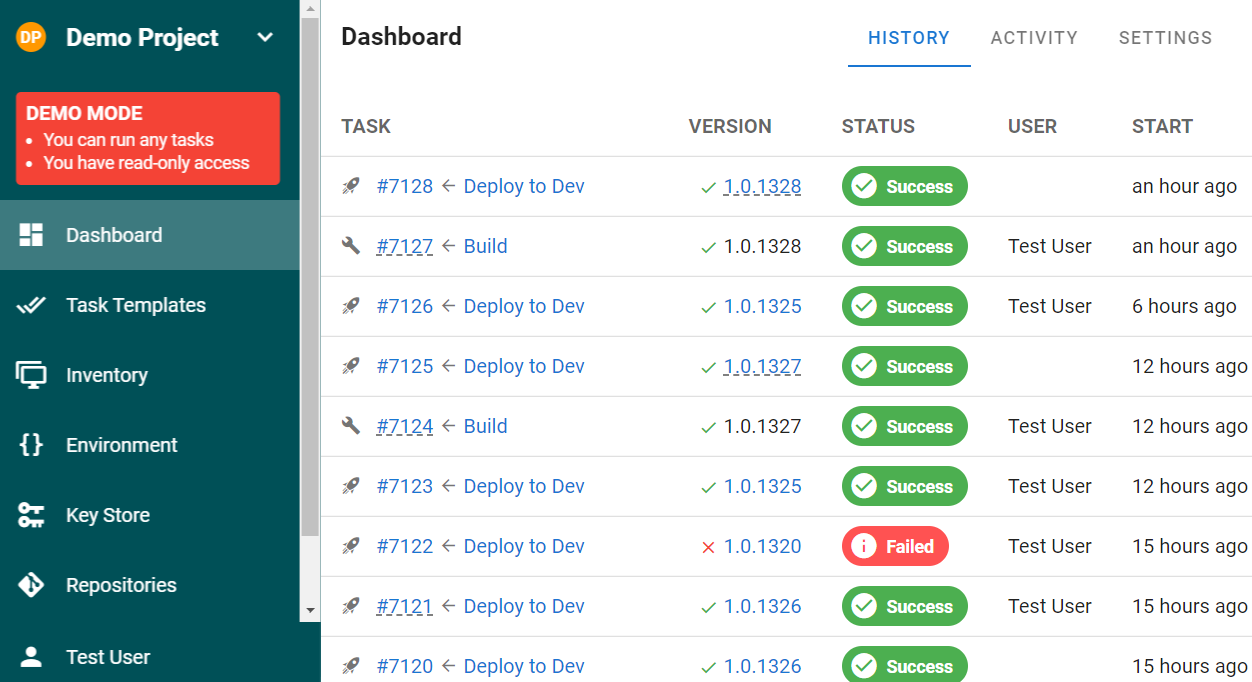Click the green Success badge for task #7126

(x=904, y=306)
